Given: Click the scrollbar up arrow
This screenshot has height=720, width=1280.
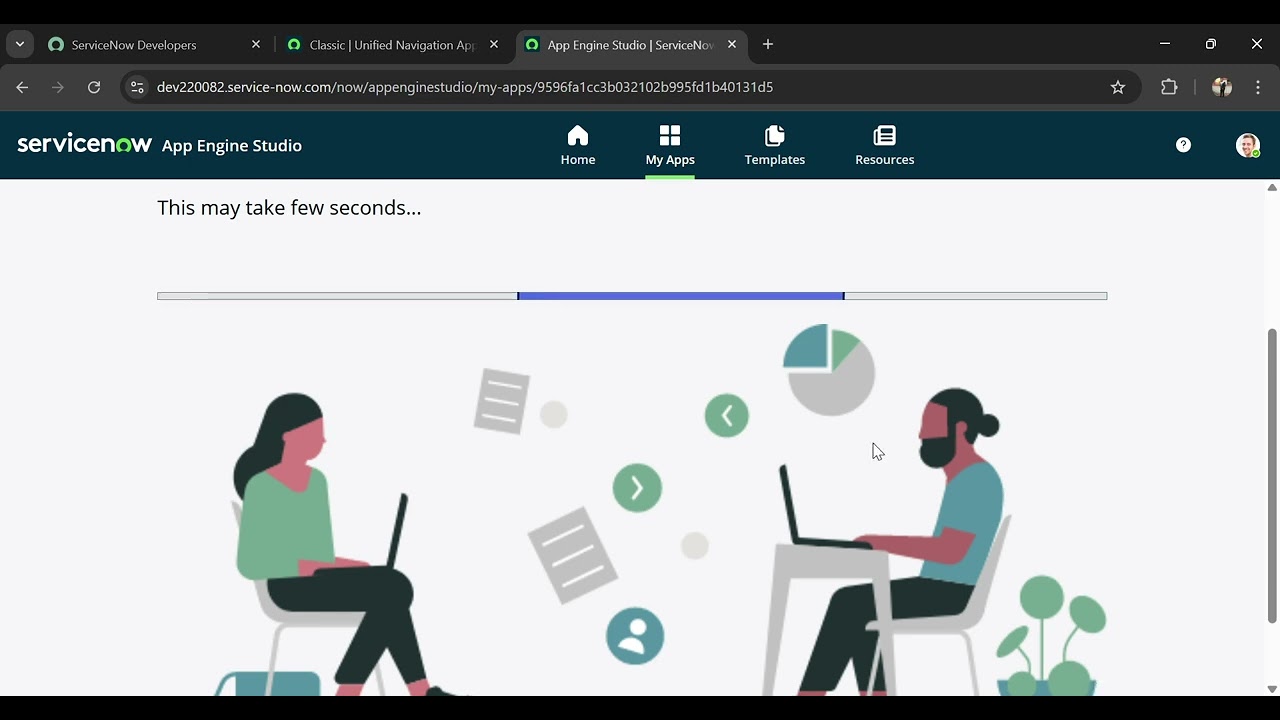Looking at the screenshot, I should pyautogui.click(x=1272, y=187).
